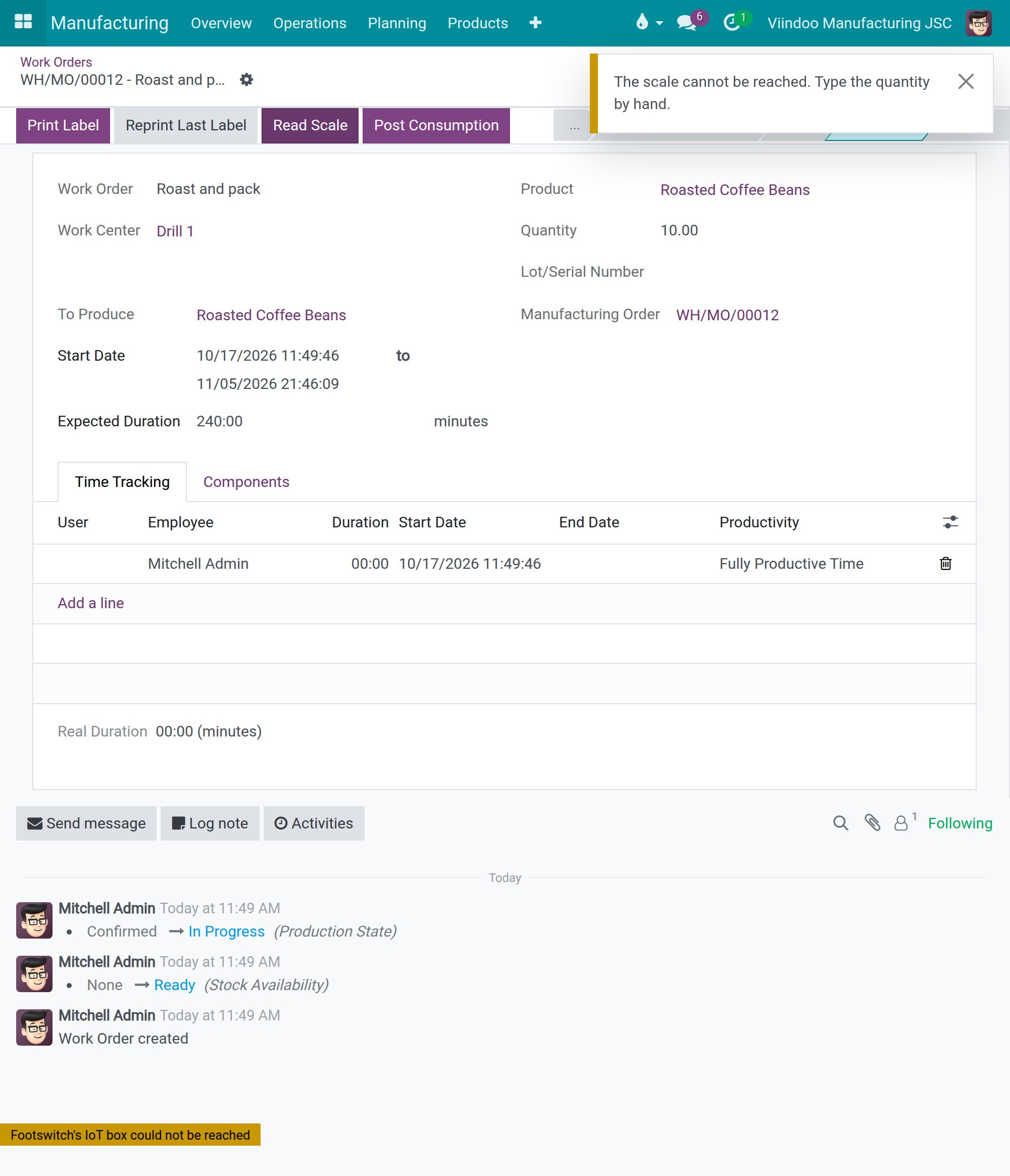Viewport: 1010px width, 1176px height.
Task: Open Drill 1 work center link
Action: 175,231
